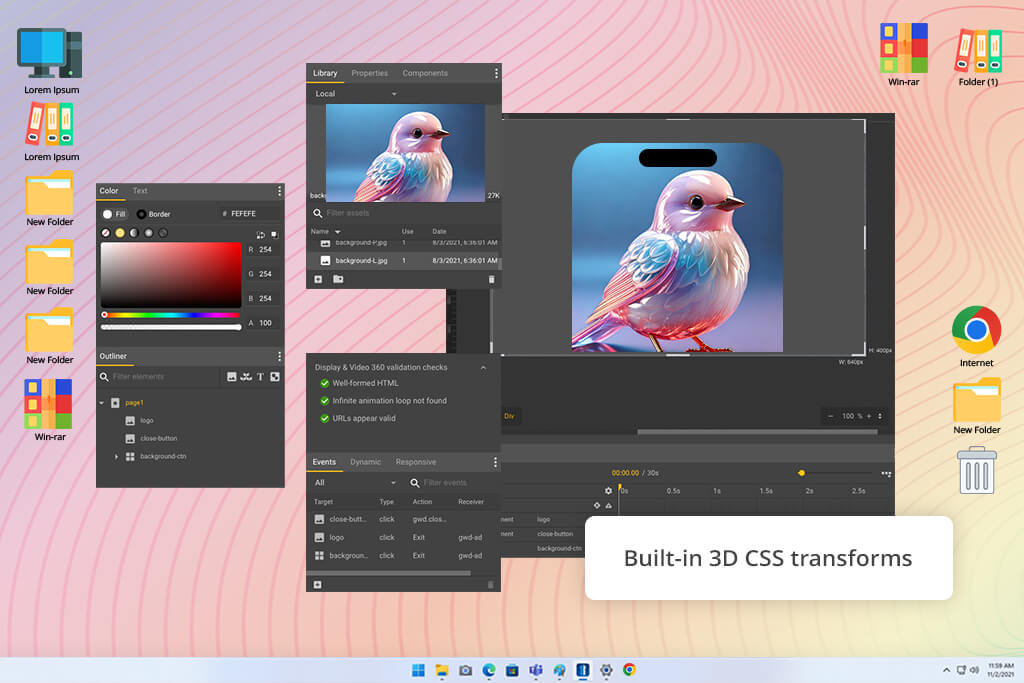Image resolution: width=1024 pixels, height=683 pixels.
Task: Click the new folder icon in Library panel
Action: tap(338, 279)
